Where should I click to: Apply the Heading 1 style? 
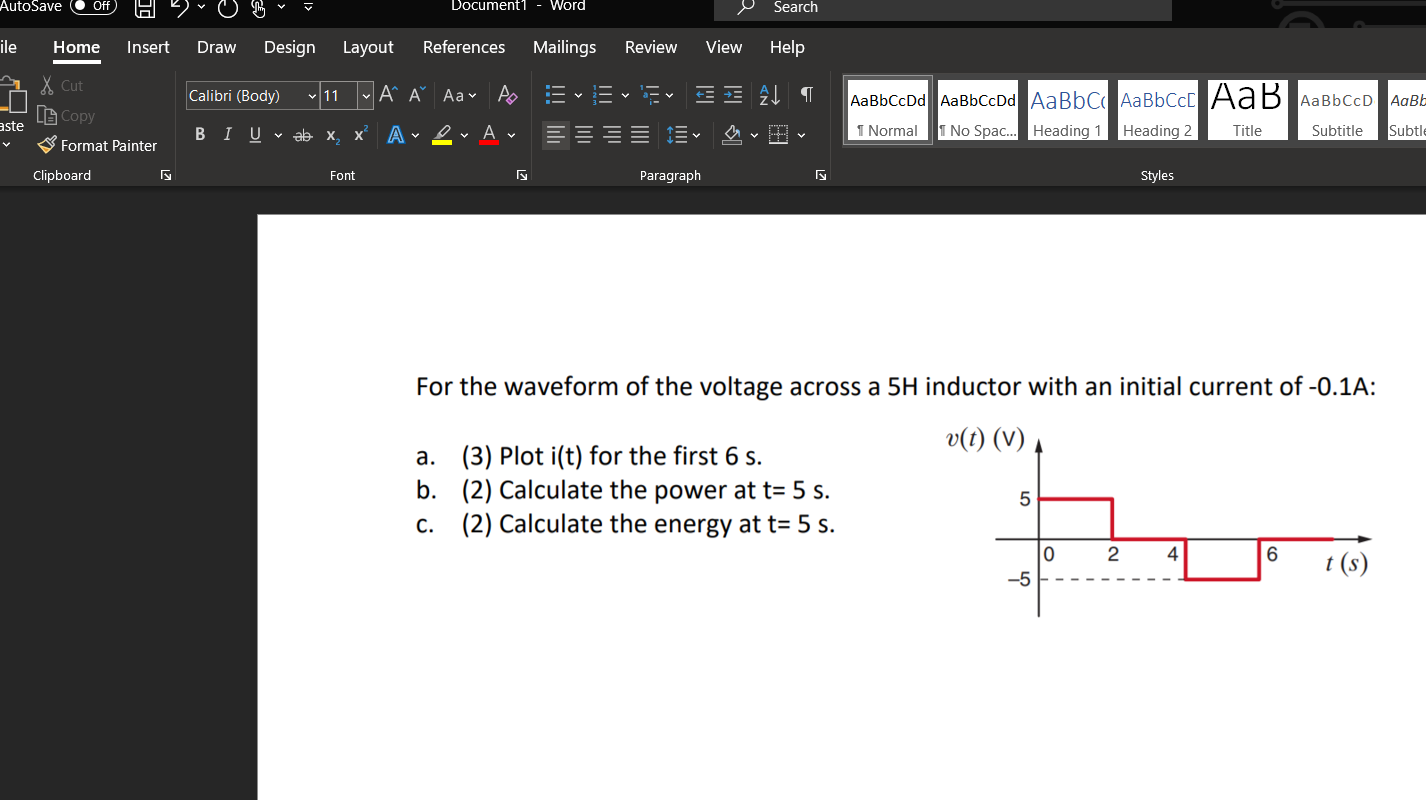point(1068,110)
